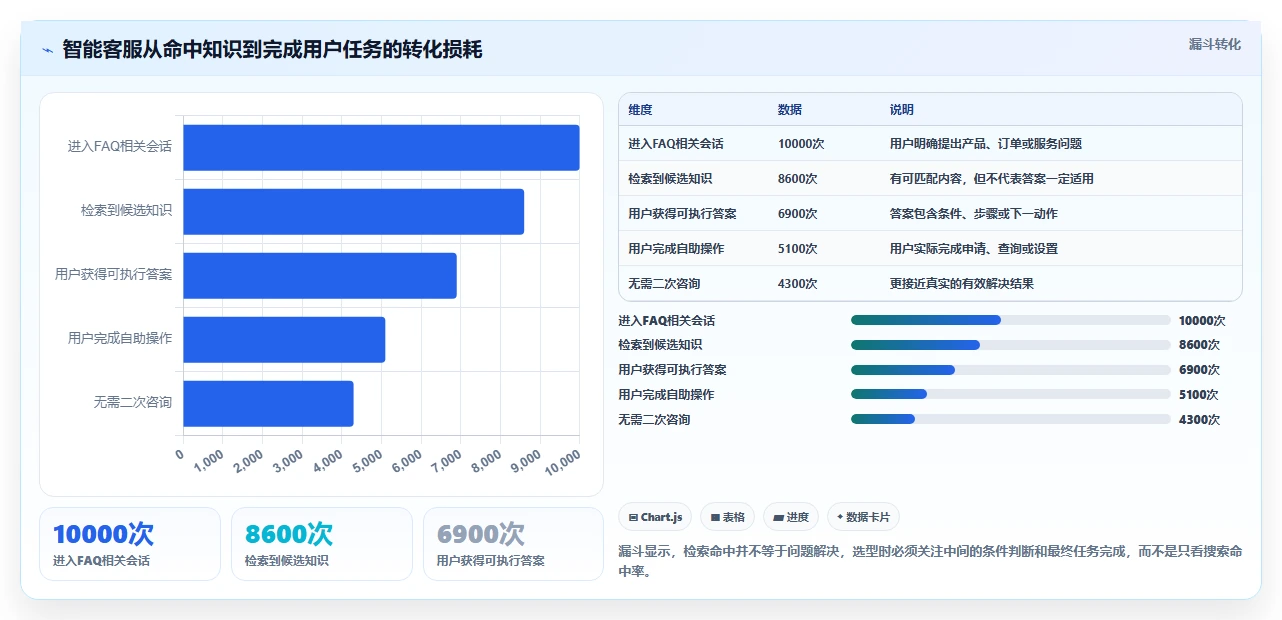This screenshot has width=1282, height=620.
Task: Click x-axis tick 1,000
Action: 209,461
